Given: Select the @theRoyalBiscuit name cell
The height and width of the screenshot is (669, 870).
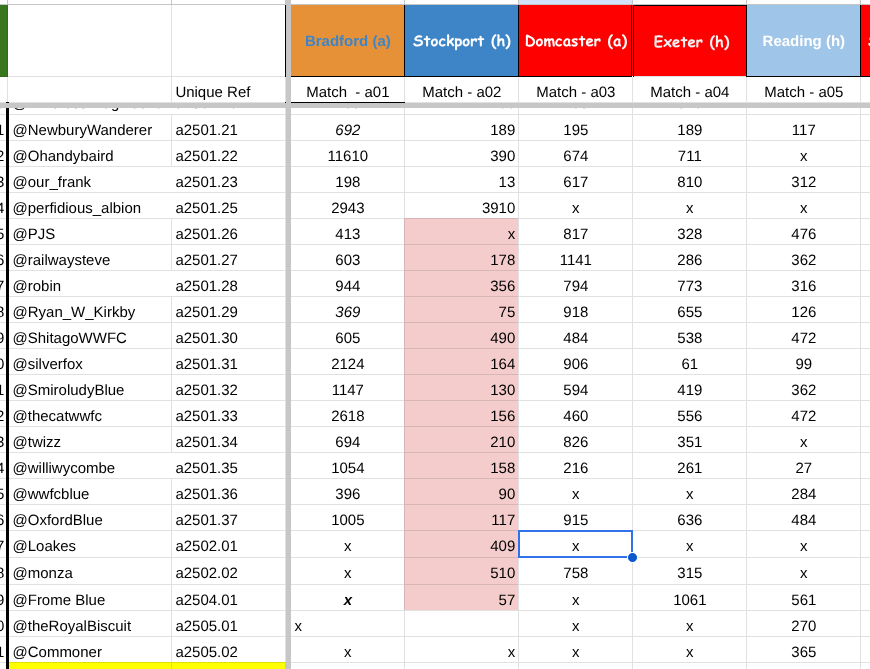Looking at the screenshot, I should click(x=89, y=626).
